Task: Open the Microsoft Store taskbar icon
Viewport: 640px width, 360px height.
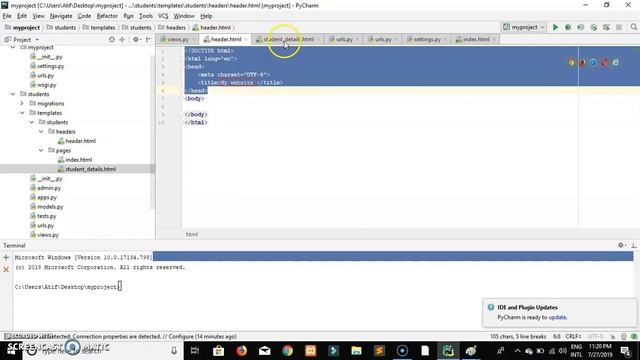Action: [x=218, y=351]
